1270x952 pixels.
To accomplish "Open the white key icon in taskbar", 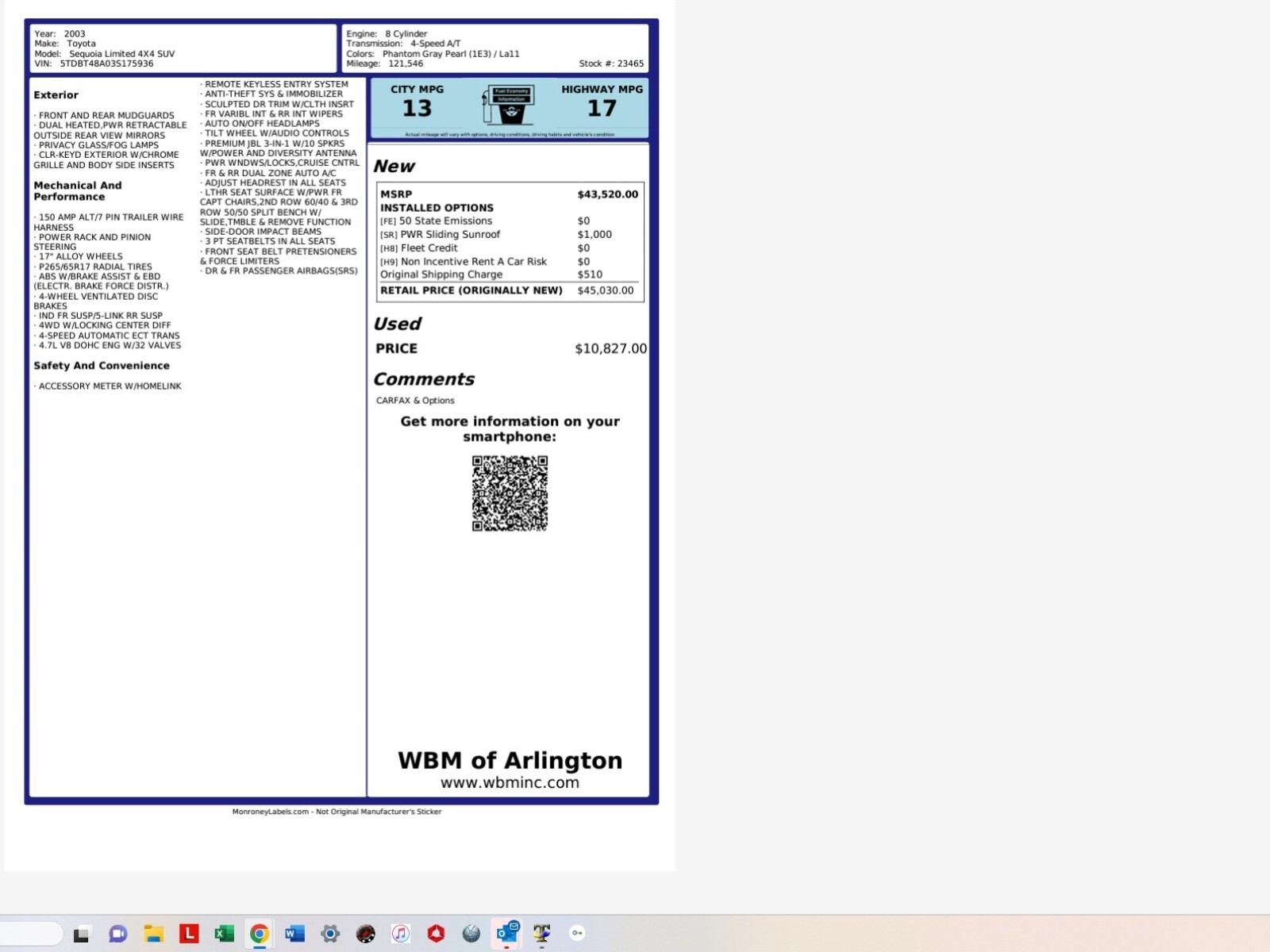I will click(x=577, y=934).
